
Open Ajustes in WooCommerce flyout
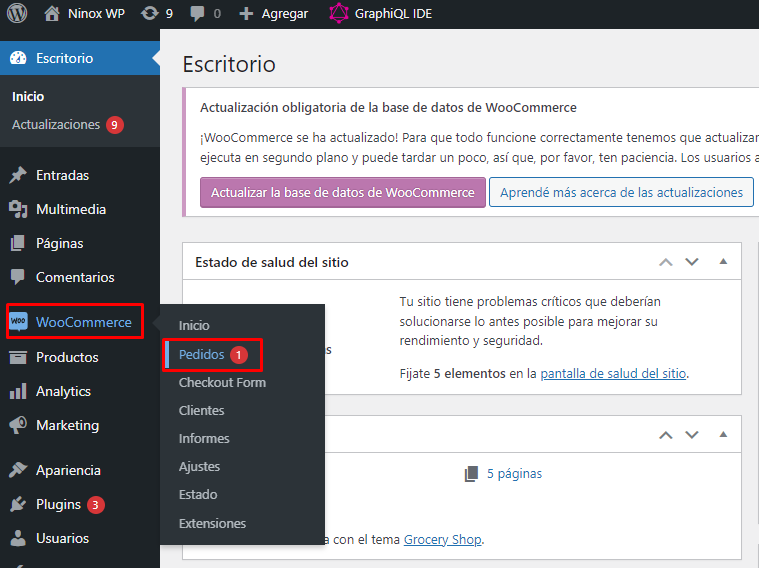tap(199, 467)
